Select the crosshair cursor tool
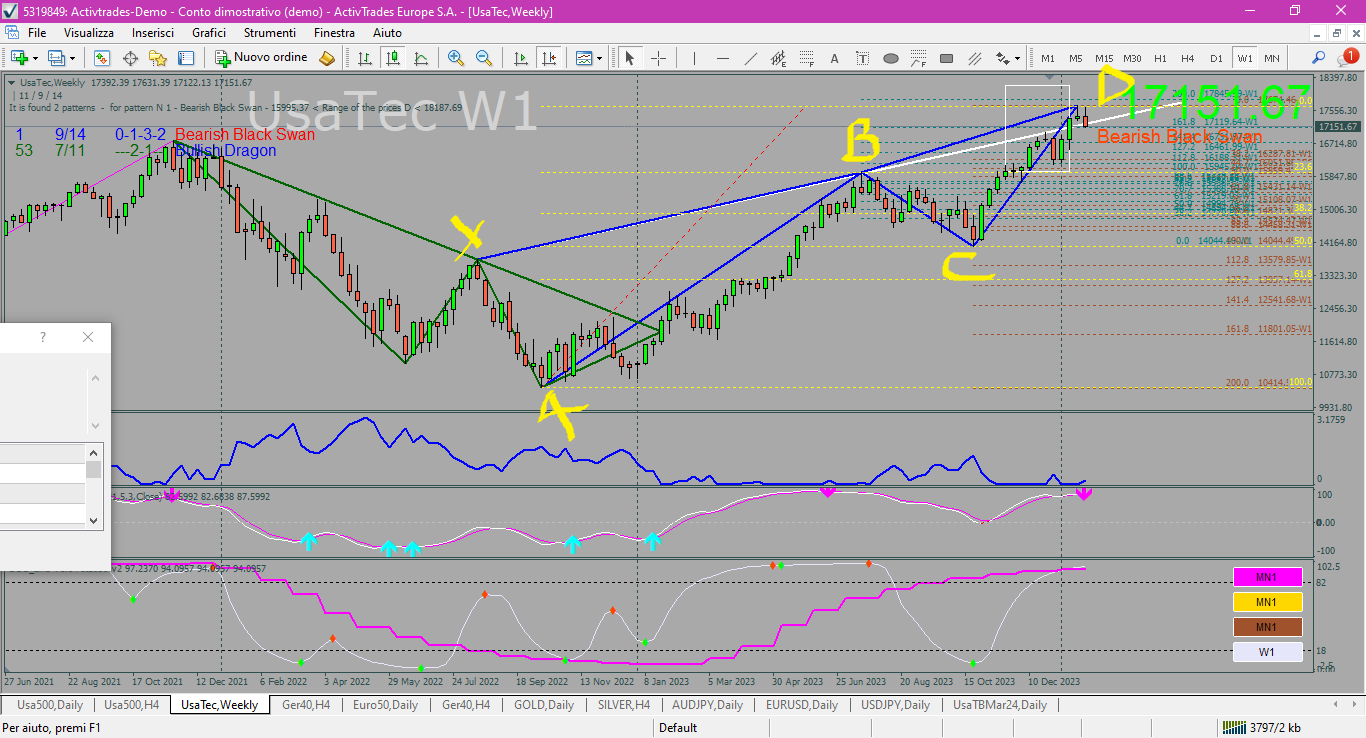This screenshot has height=738, width=1366. click(658, 58)
